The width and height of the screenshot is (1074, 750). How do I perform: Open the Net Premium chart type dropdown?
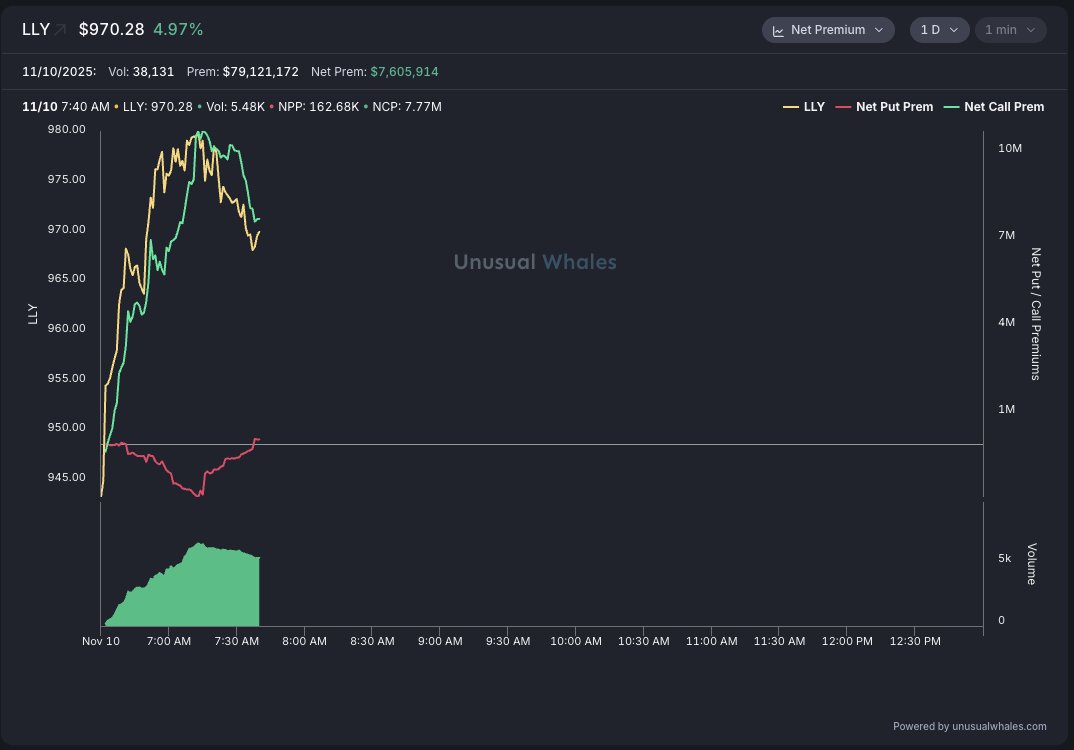click(x=828, y=30)
